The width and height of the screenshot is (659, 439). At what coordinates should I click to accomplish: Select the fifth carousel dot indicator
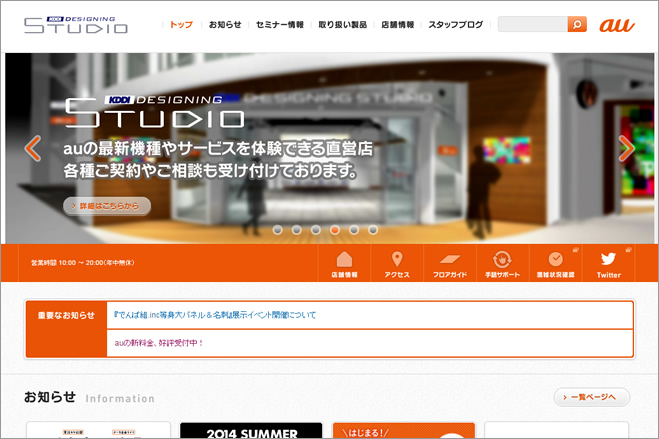click(x=354, y=230)
